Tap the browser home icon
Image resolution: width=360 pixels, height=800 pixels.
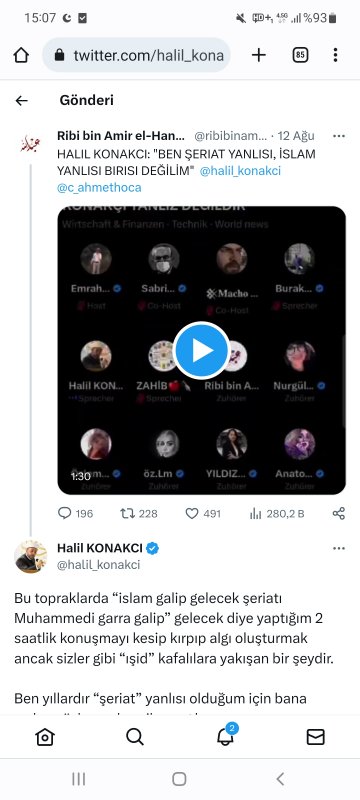21,55
